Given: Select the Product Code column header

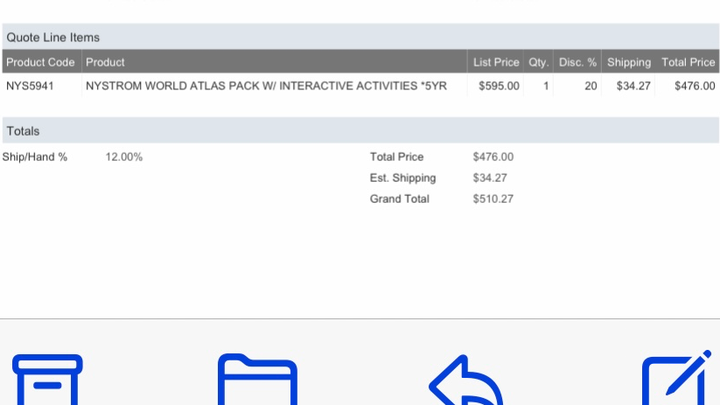Looking at the screenshot, I should coord(41,62).
